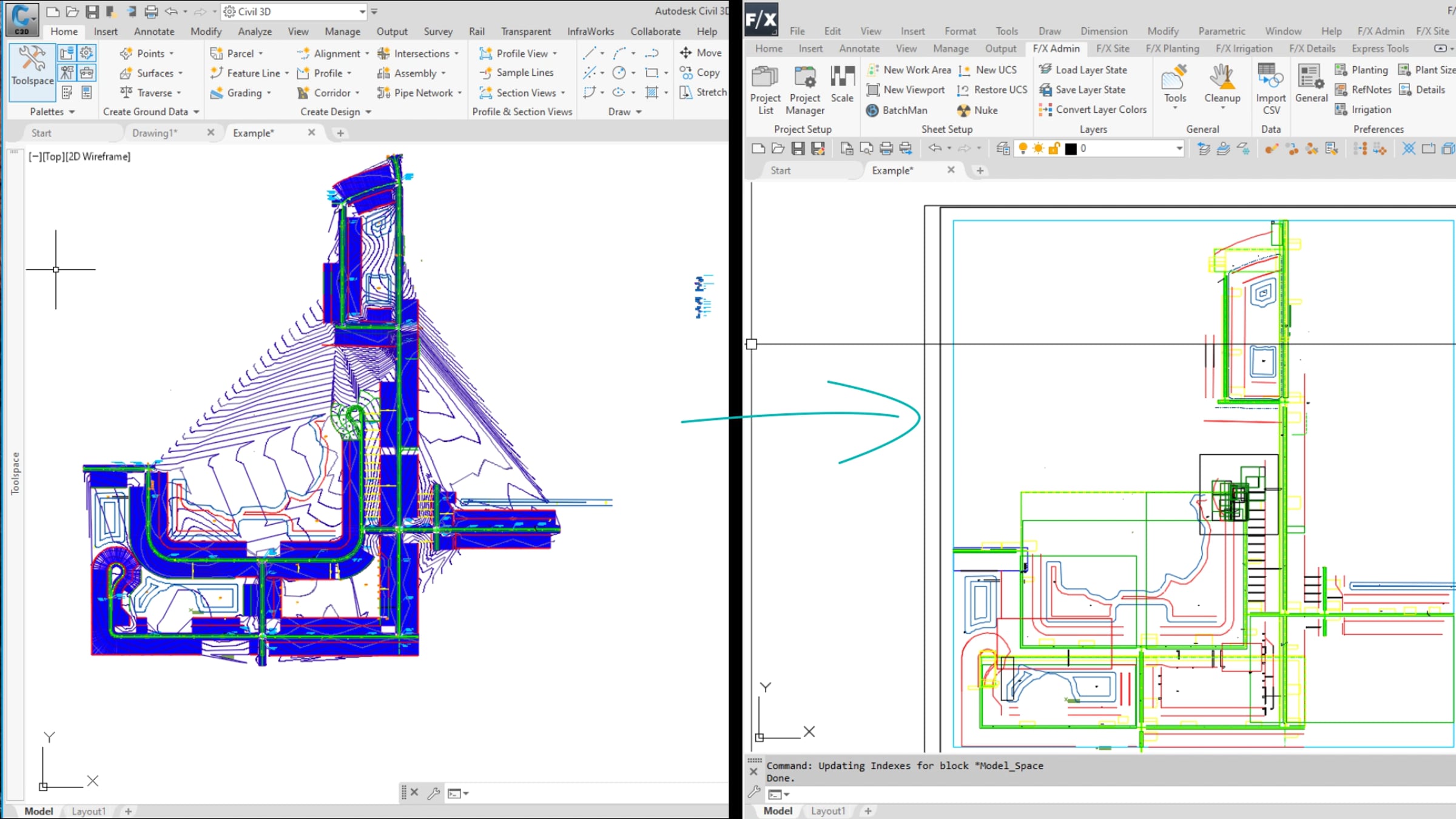Launch the BatchMan tool

tap(897, 110)
